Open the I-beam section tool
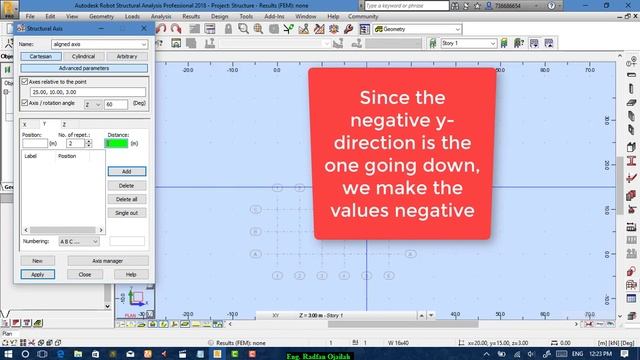This screenshot has width=640, height=360. click(x=631, y=161)
